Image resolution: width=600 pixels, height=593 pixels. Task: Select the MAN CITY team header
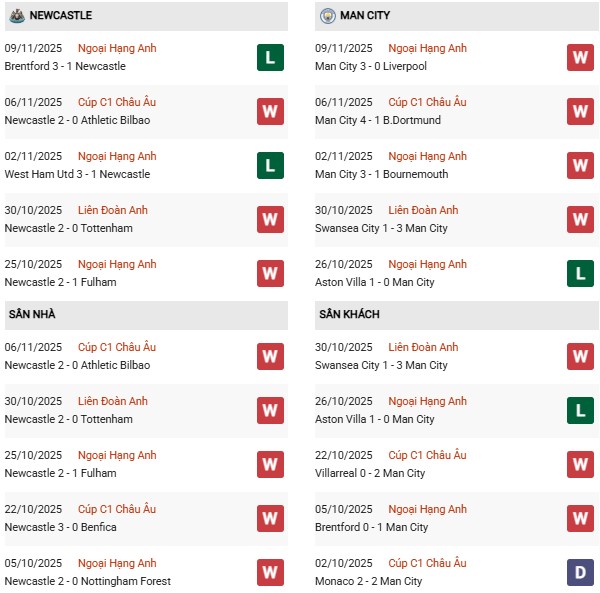coord(365,15)
